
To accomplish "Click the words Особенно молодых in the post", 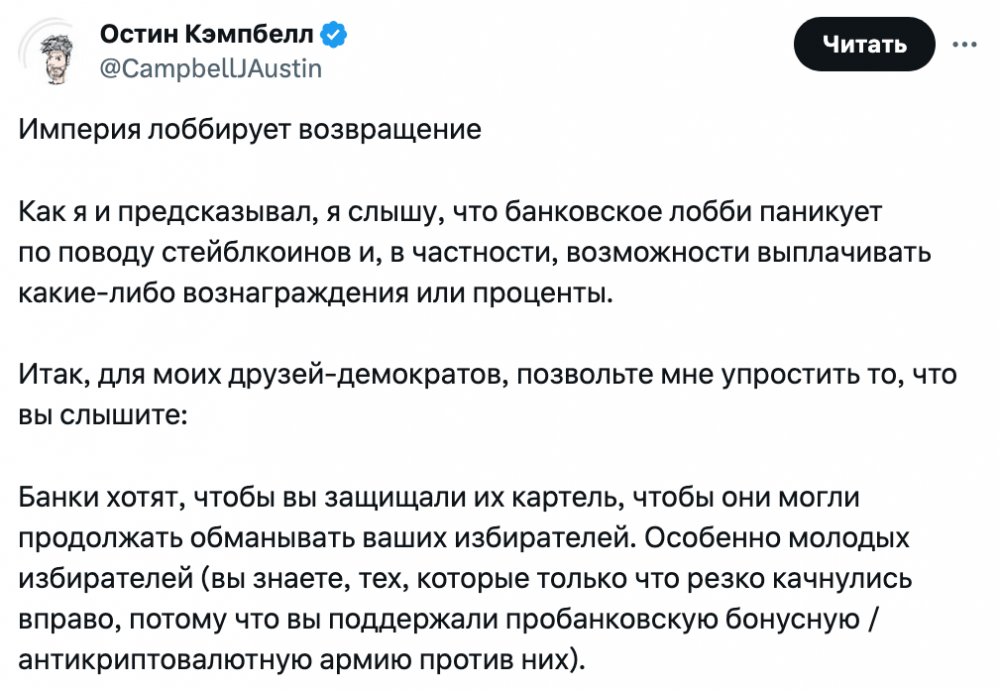I will click(x=776, y=538).
